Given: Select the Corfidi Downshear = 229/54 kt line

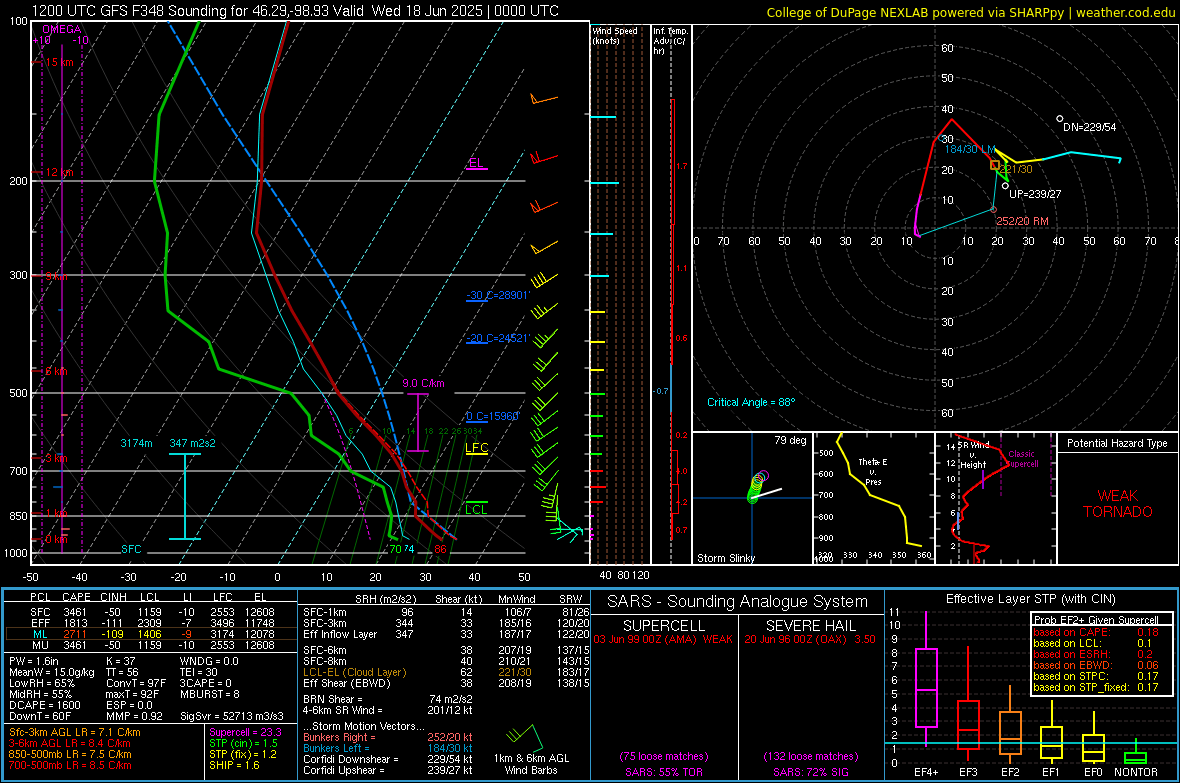Looking at the screenshot, I should click(388, 760).
